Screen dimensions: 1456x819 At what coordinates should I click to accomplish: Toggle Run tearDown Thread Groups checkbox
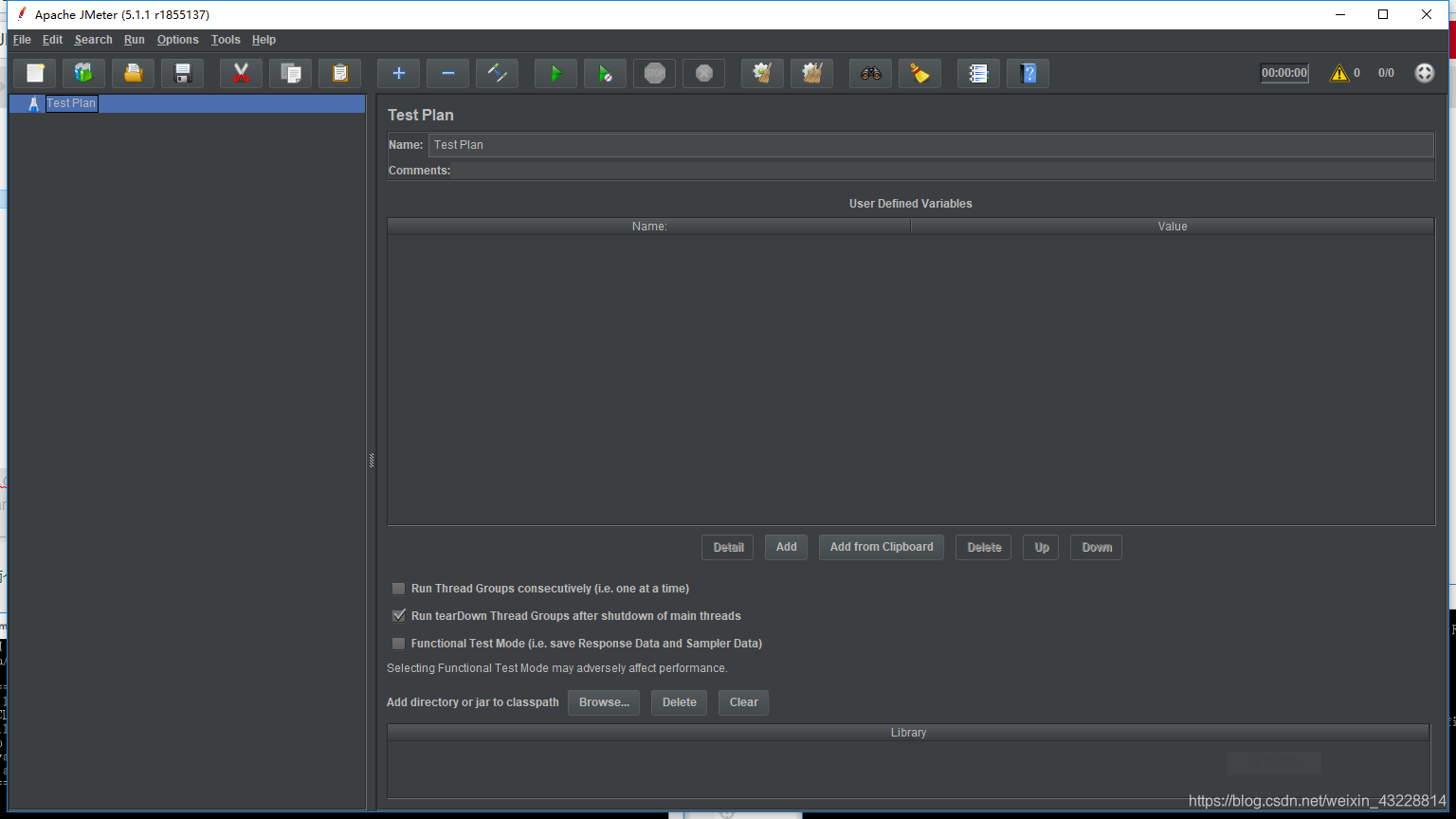pos(399,616)
